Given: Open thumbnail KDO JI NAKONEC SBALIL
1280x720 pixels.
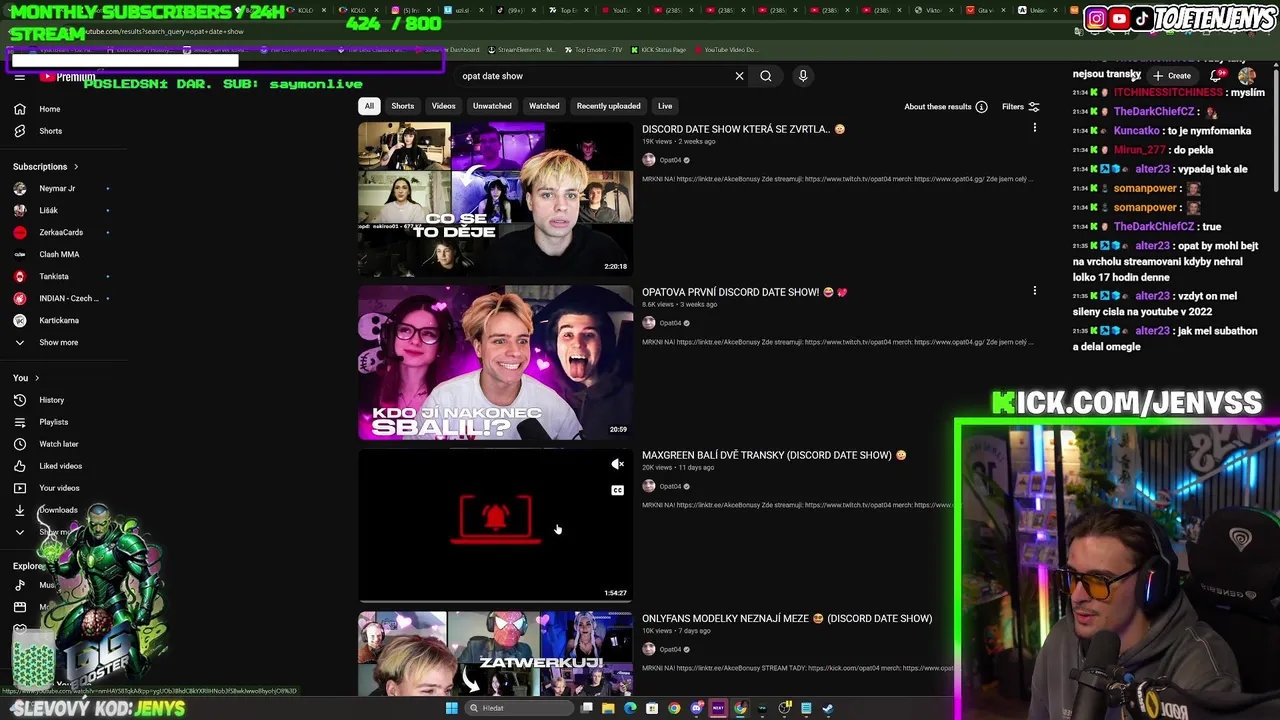Looking at the screenshot, I should tap(495, 362).
